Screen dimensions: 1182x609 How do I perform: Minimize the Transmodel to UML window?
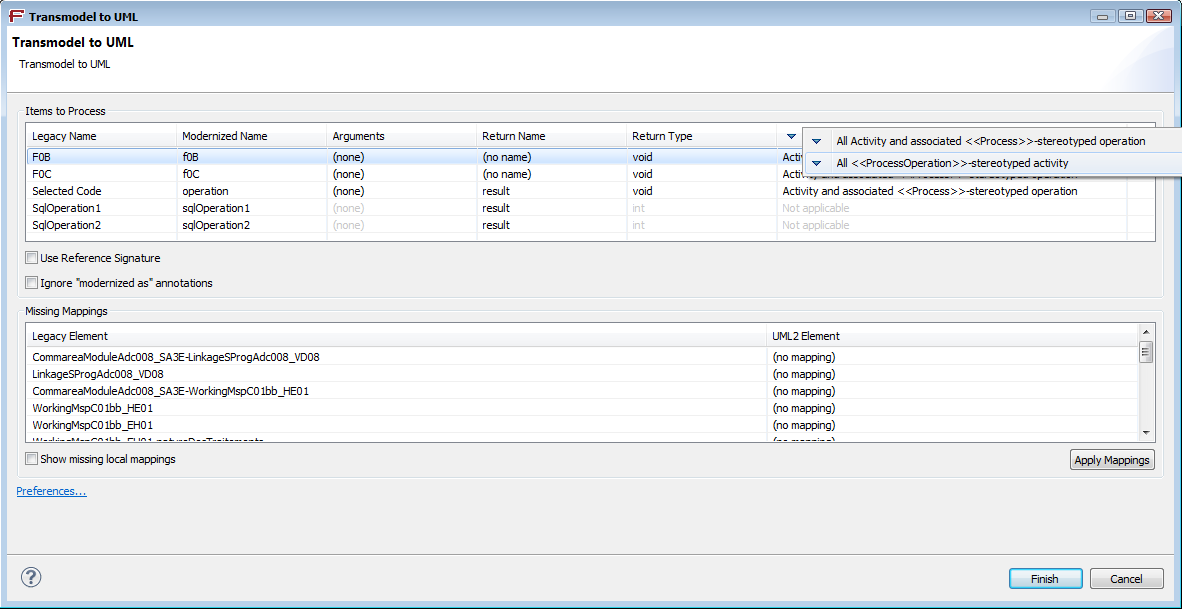coord(1104,15)
